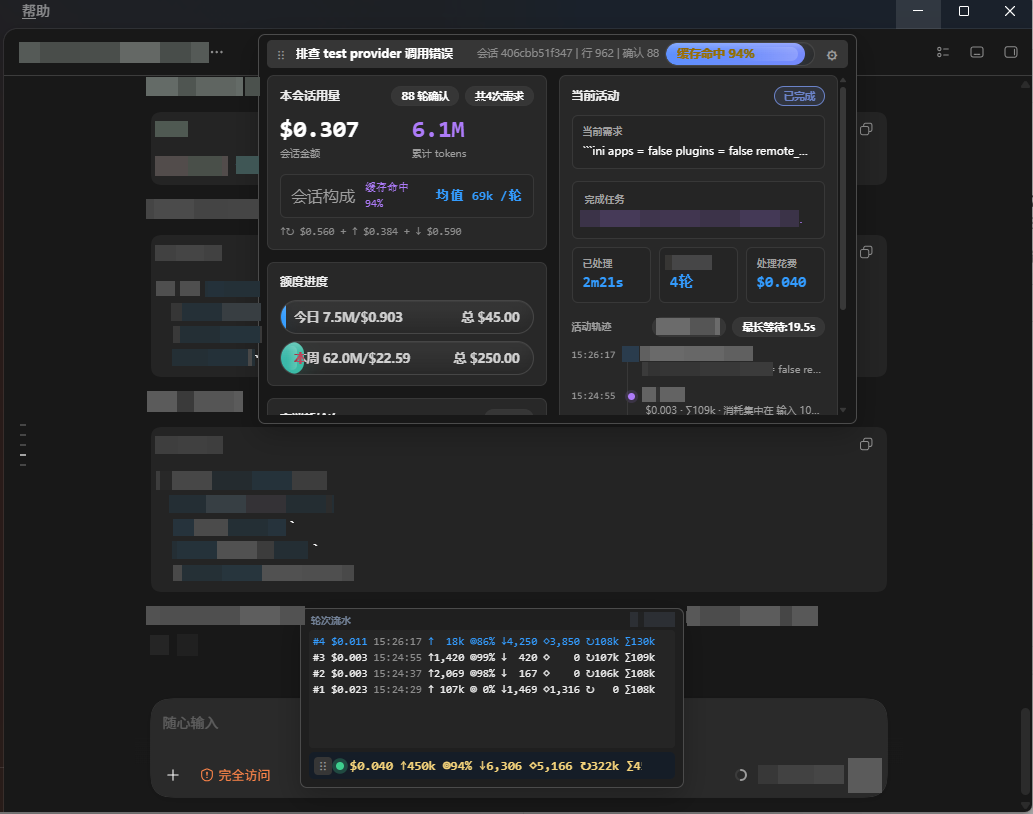Open the task list icon in top toolbar
Image resolution: width=1033 pixels, height=814 pixels.
(943, 52)
